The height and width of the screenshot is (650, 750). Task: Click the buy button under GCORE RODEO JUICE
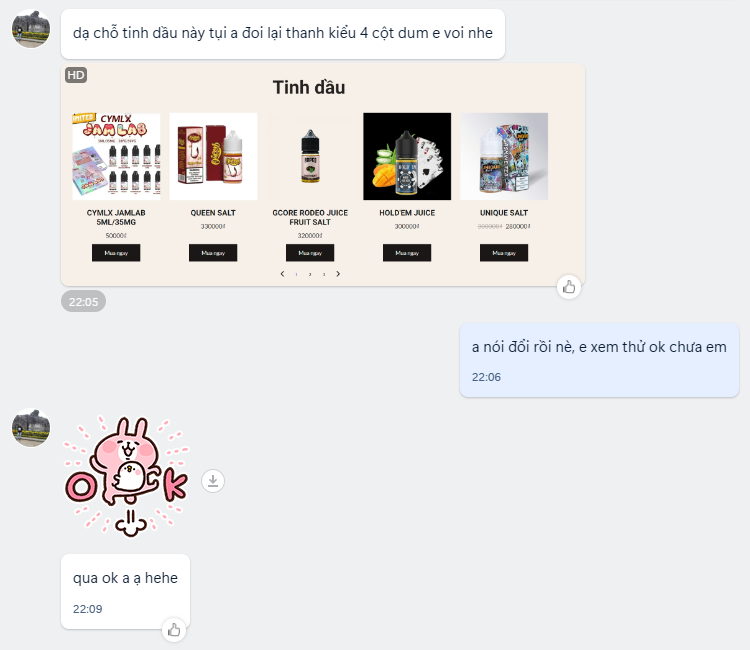(310, 253)
